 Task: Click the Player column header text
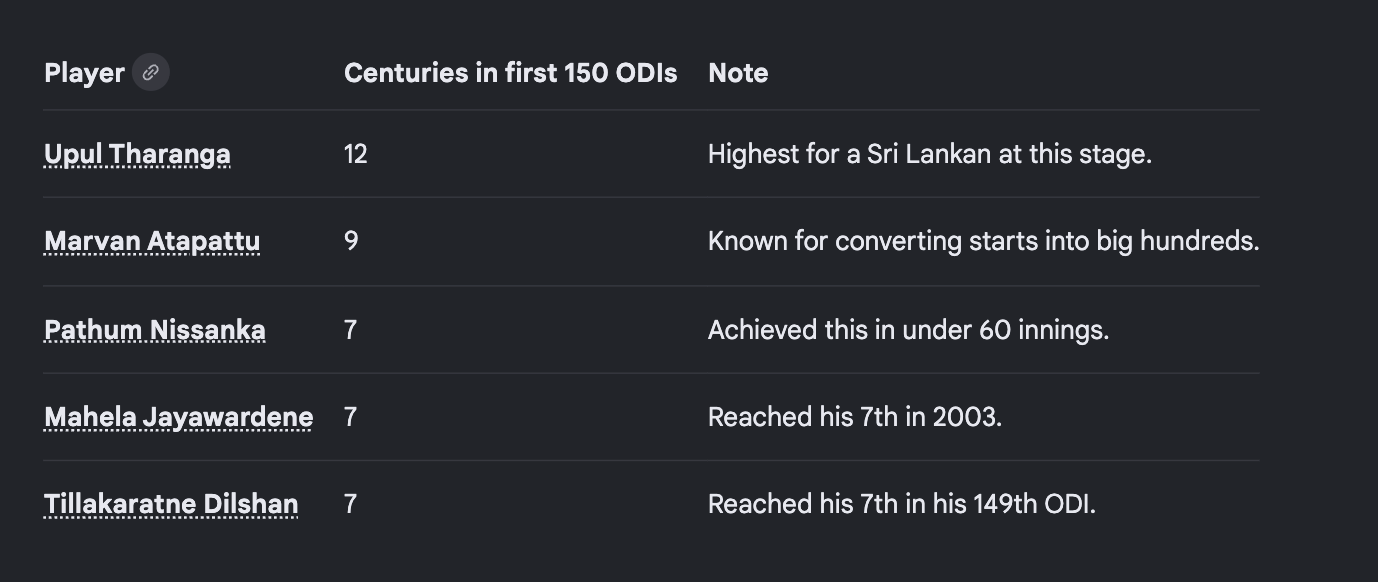click(x=84, y=73)
